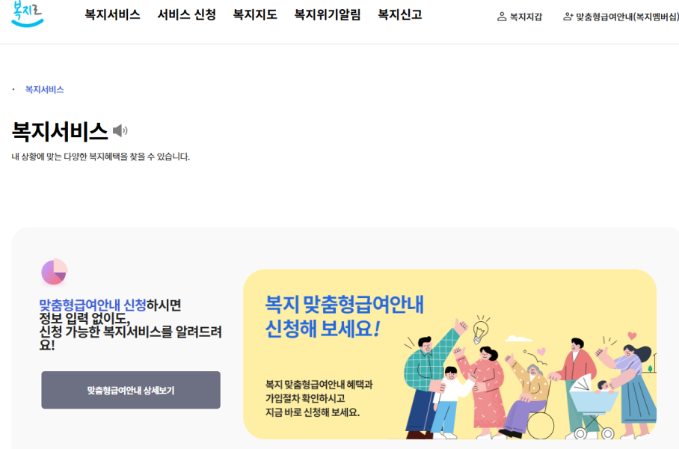Click the home dot icon in breadcrumb
This screenshot has height=449, width=679.
point(13,90)
